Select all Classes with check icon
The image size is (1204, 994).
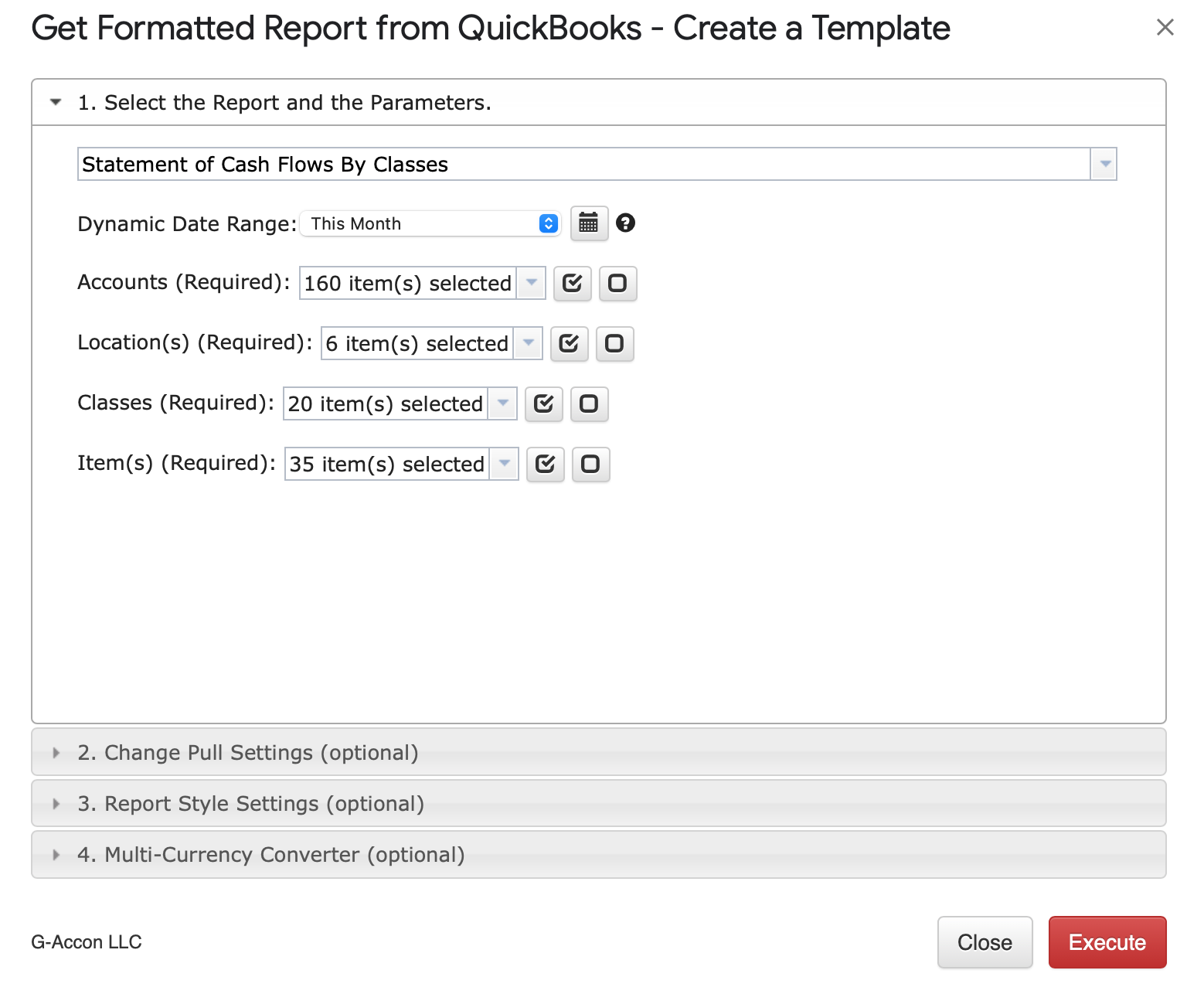[543, 403]
